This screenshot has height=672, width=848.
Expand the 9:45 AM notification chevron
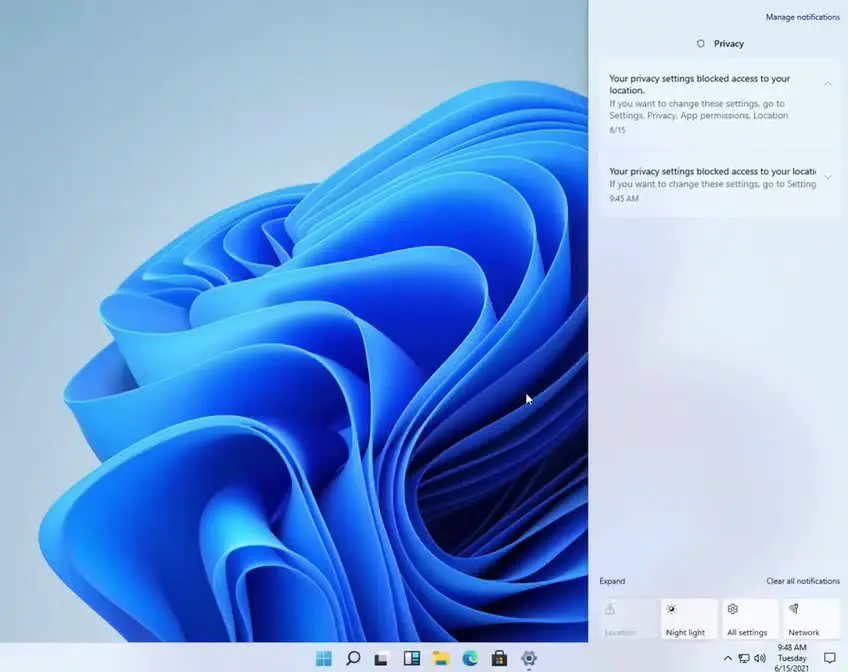[x=827, y=178]
